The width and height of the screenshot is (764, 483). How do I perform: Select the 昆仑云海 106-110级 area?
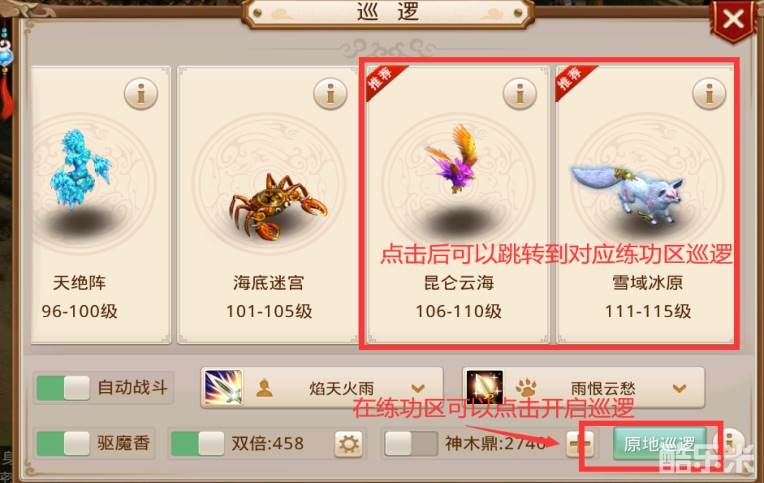pyautogui.click(x=458, y=205)
